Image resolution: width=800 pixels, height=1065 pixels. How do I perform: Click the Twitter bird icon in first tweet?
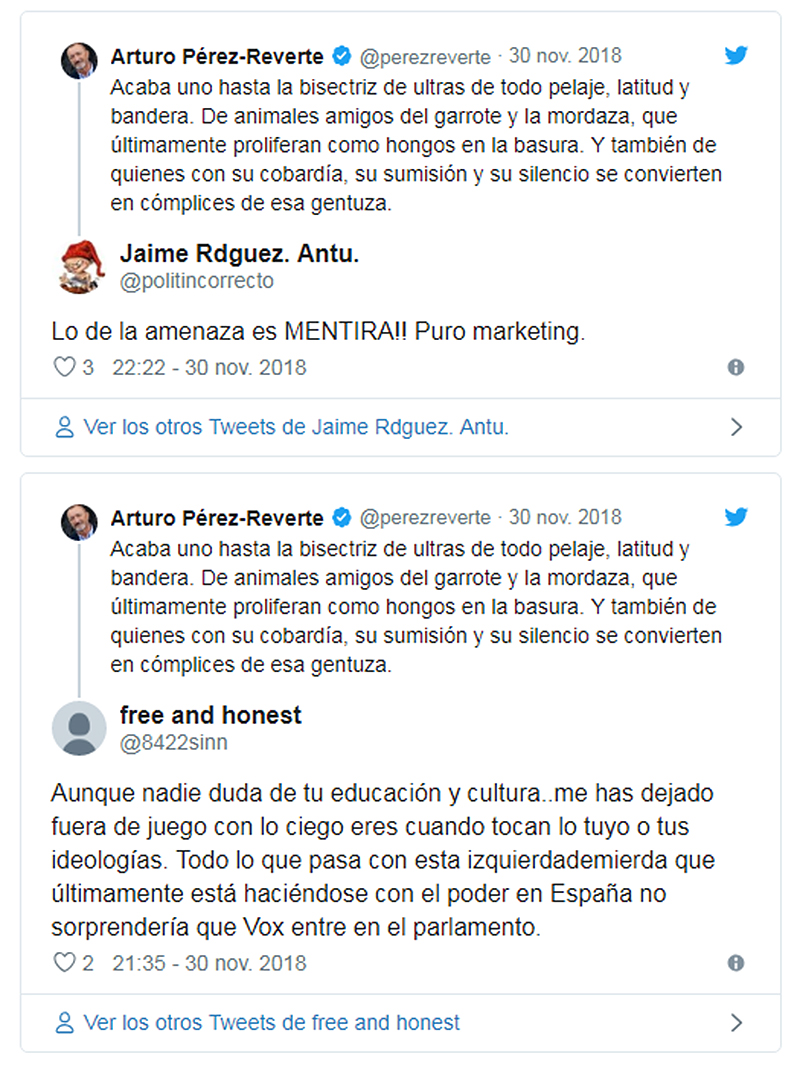735,55
